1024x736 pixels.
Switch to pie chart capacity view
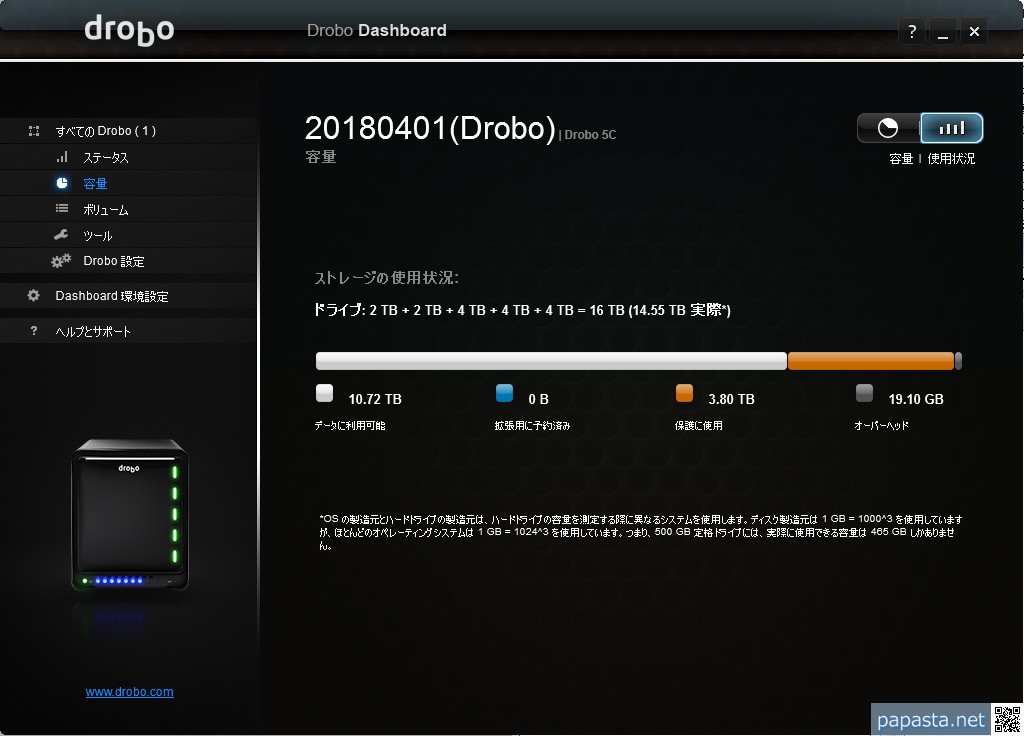pos(888,128)
